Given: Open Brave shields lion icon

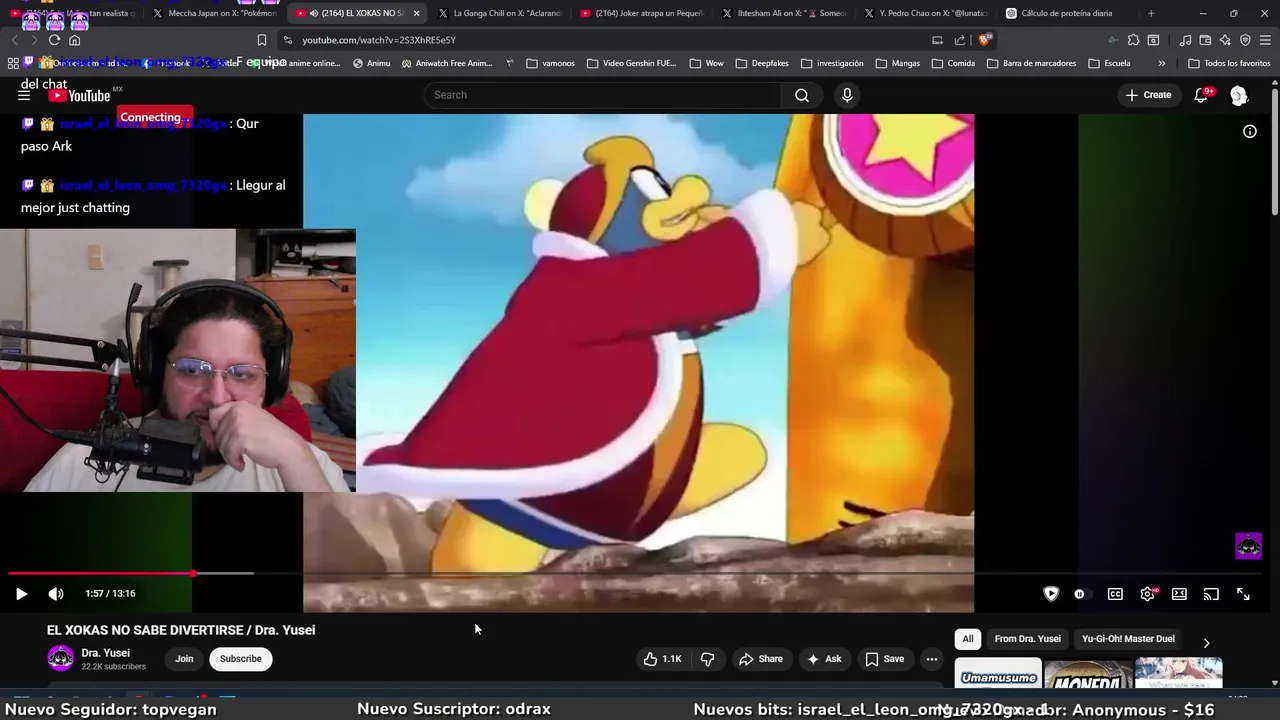Looking at the screenshot, I should click(x=985, y=40).
